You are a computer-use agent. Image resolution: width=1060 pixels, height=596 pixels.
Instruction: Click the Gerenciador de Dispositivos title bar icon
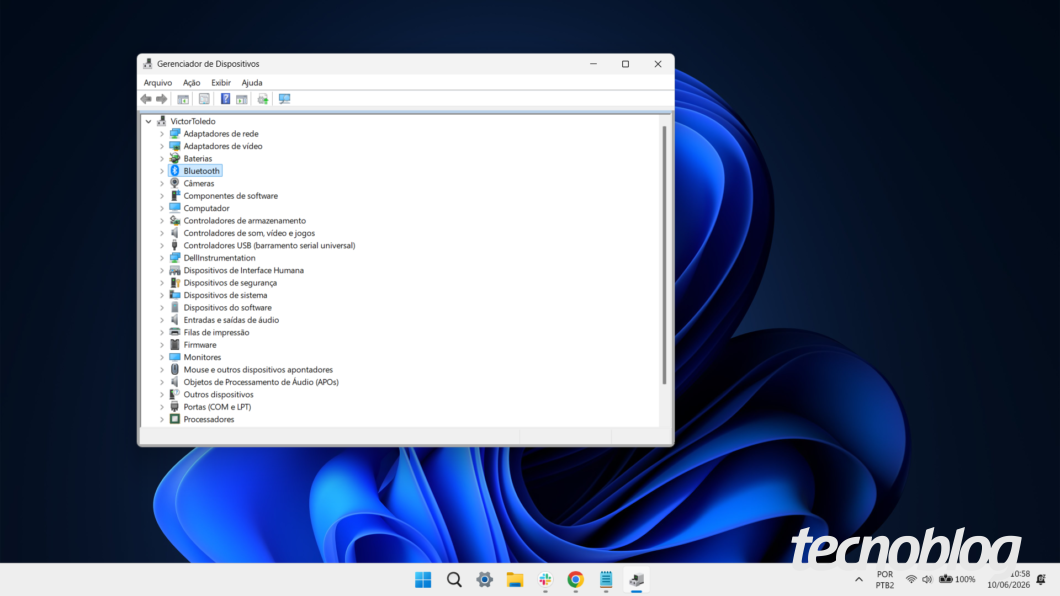click(147, 64)
